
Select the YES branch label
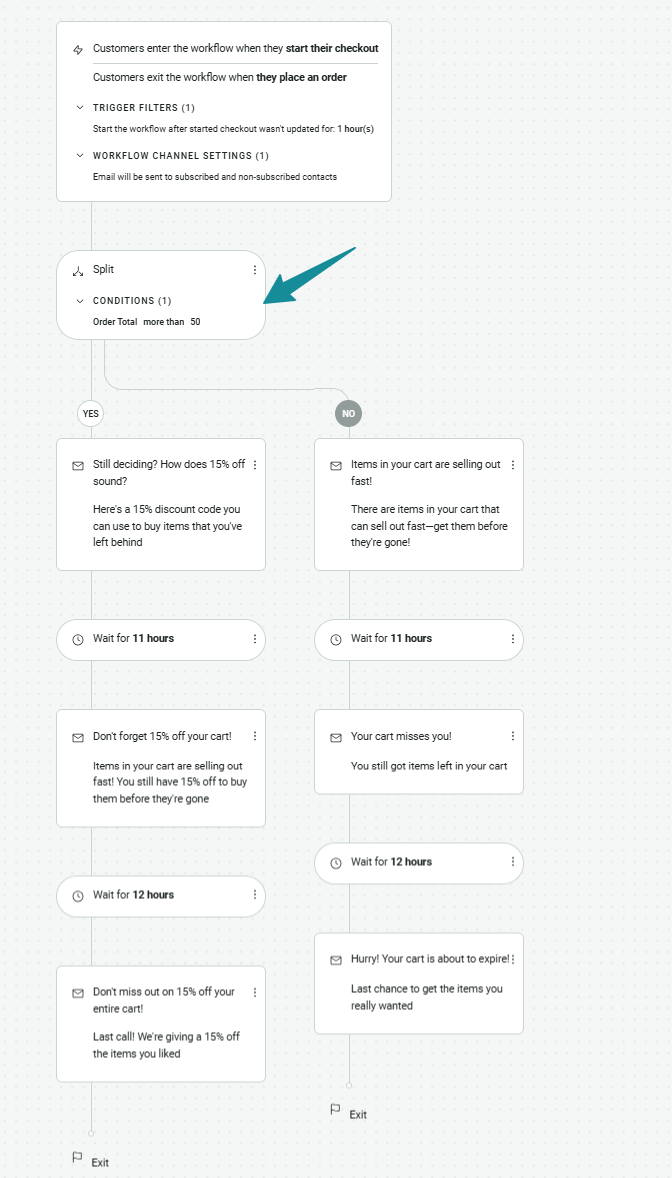click(90, 413)
